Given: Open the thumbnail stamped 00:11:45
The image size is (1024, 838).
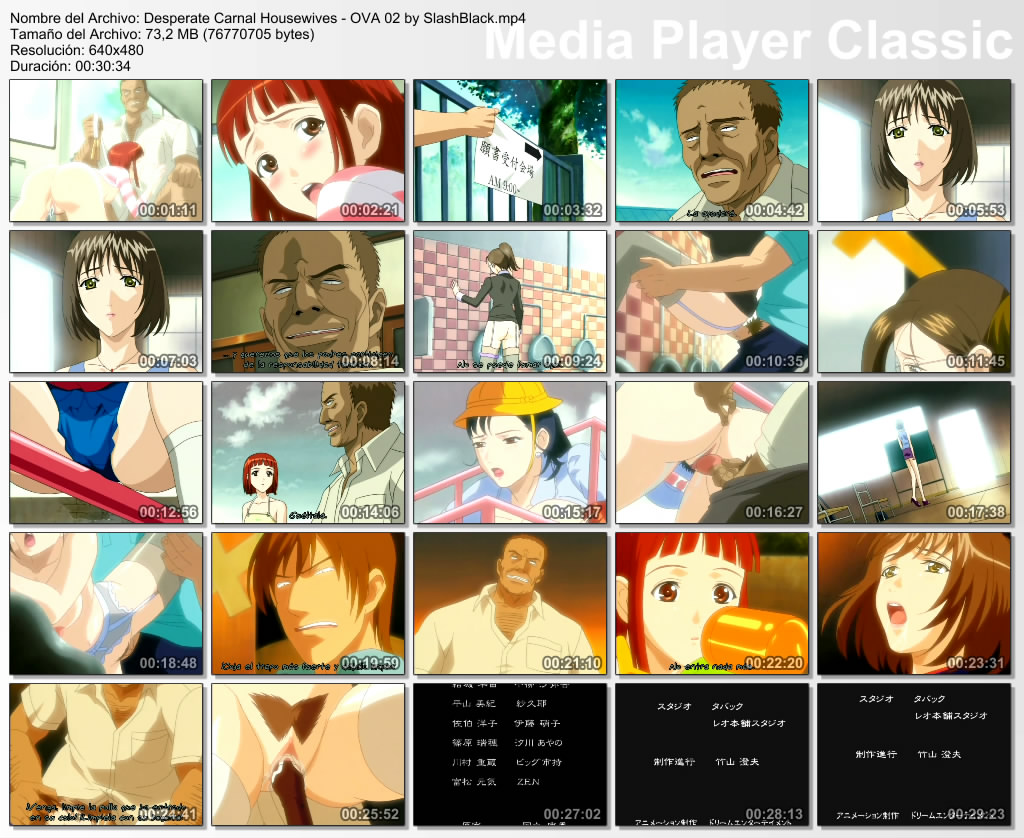Looking at the screenshot, I should point(914,302).
